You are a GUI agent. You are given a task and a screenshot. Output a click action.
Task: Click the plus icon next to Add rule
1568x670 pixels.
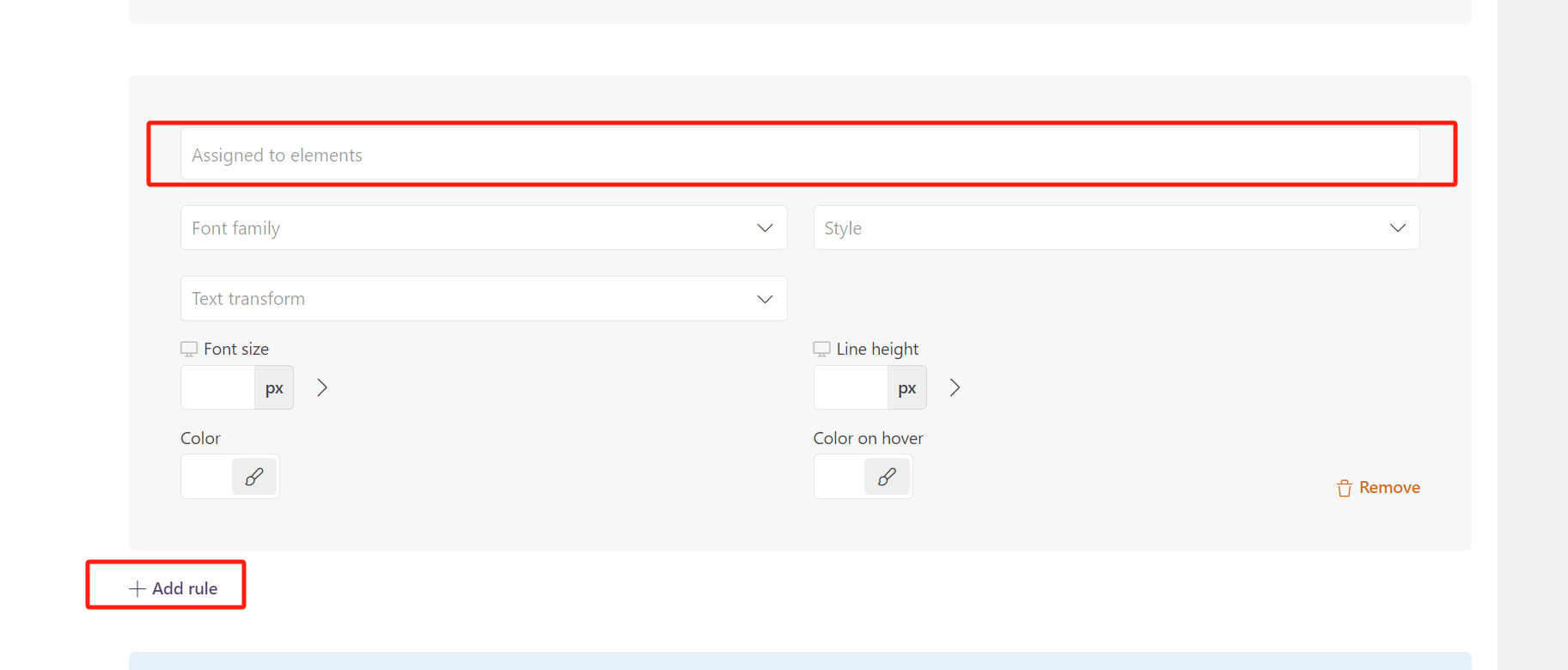(x=137, y=588)
